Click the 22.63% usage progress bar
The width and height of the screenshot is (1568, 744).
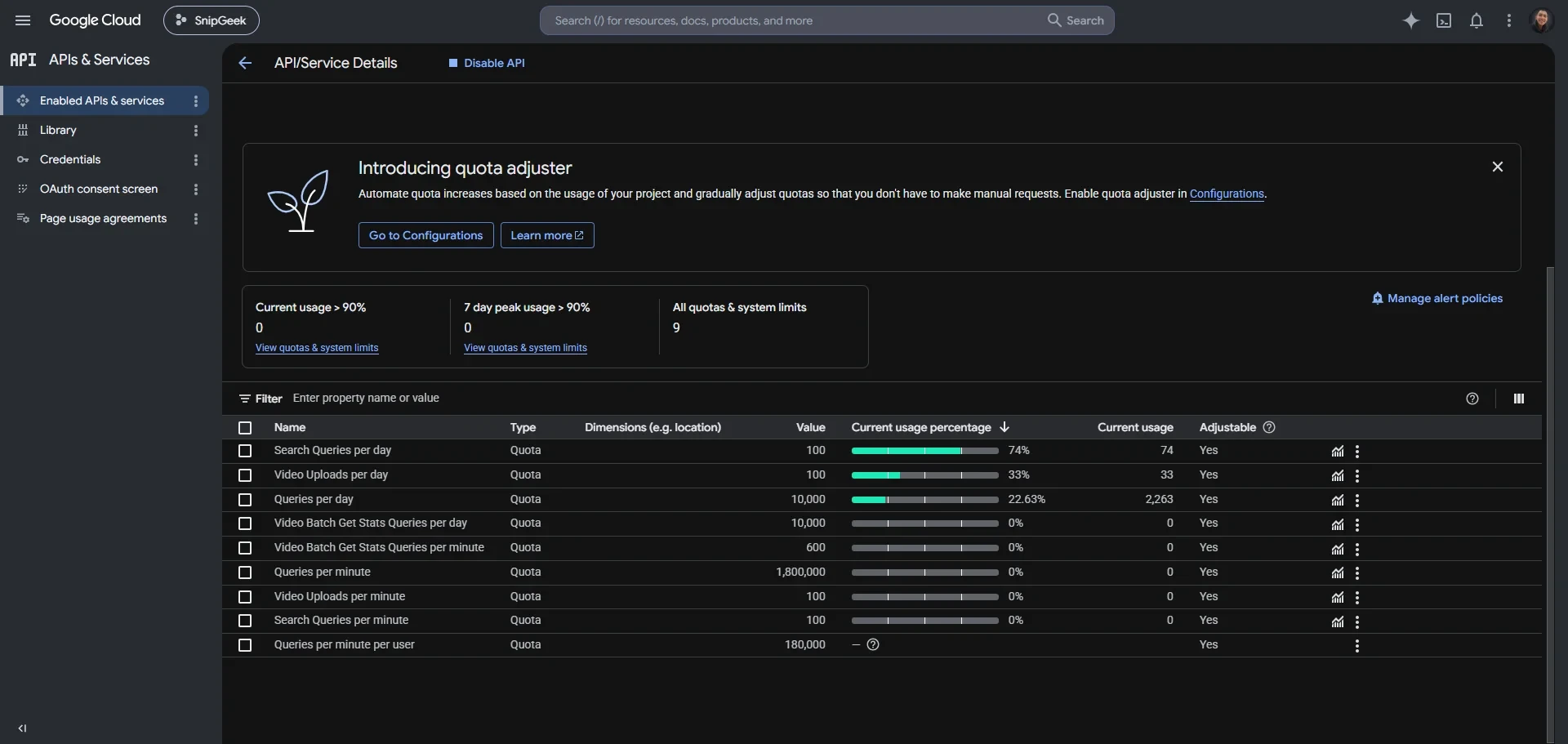pyautogui.click(x=924, y=500)
